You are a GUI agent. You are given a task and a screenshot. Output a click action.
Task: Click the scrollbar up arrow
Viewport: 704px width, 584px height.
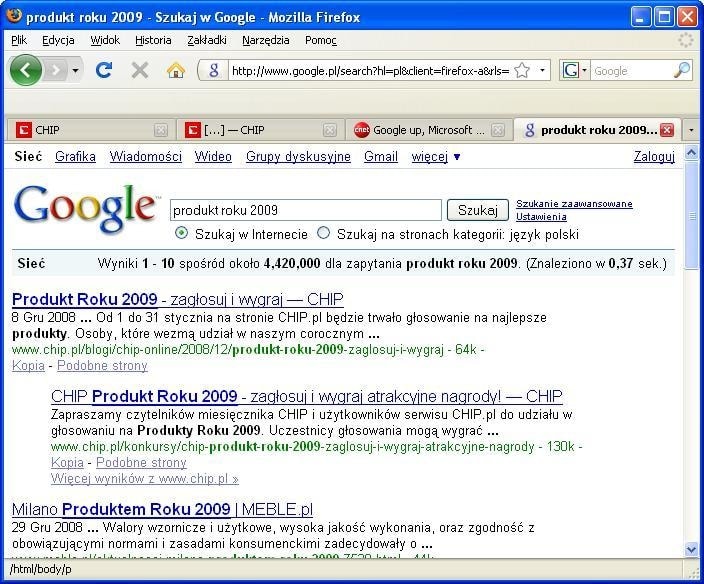(691, 154)
